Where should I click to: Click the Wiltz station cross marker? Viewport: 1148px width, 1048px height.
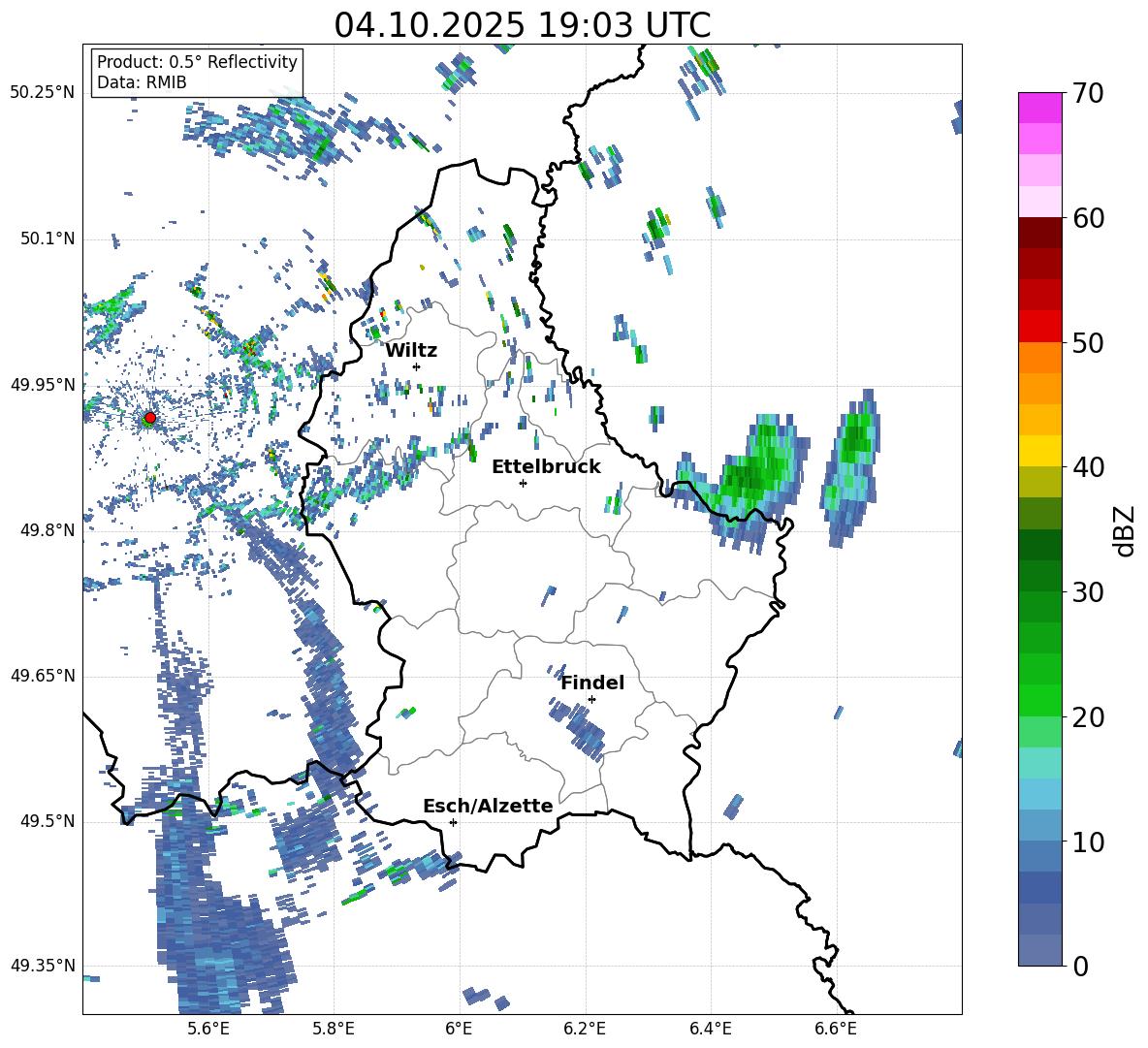tap(417, 366)
